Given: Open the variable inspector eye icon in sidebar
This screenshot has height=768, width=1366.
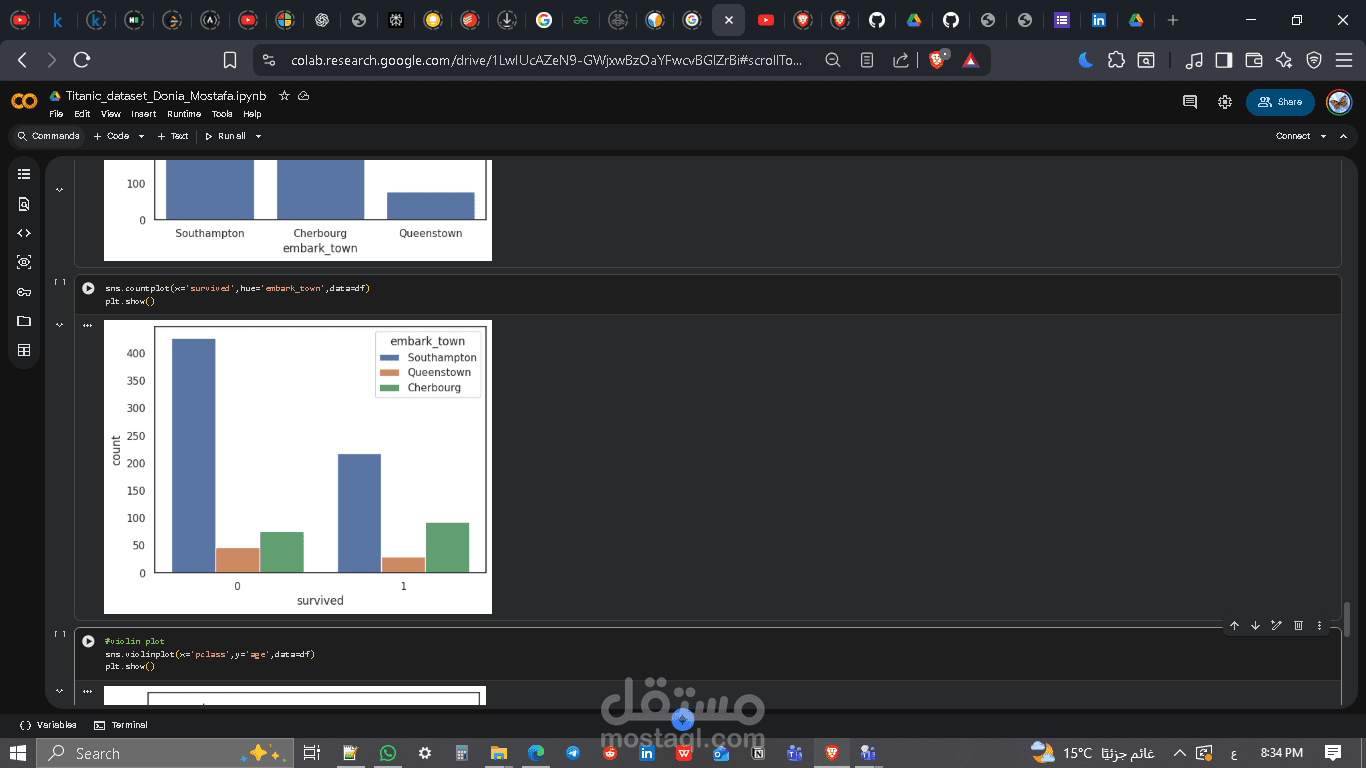Looking at the screenshot, I should click(24, 262).
